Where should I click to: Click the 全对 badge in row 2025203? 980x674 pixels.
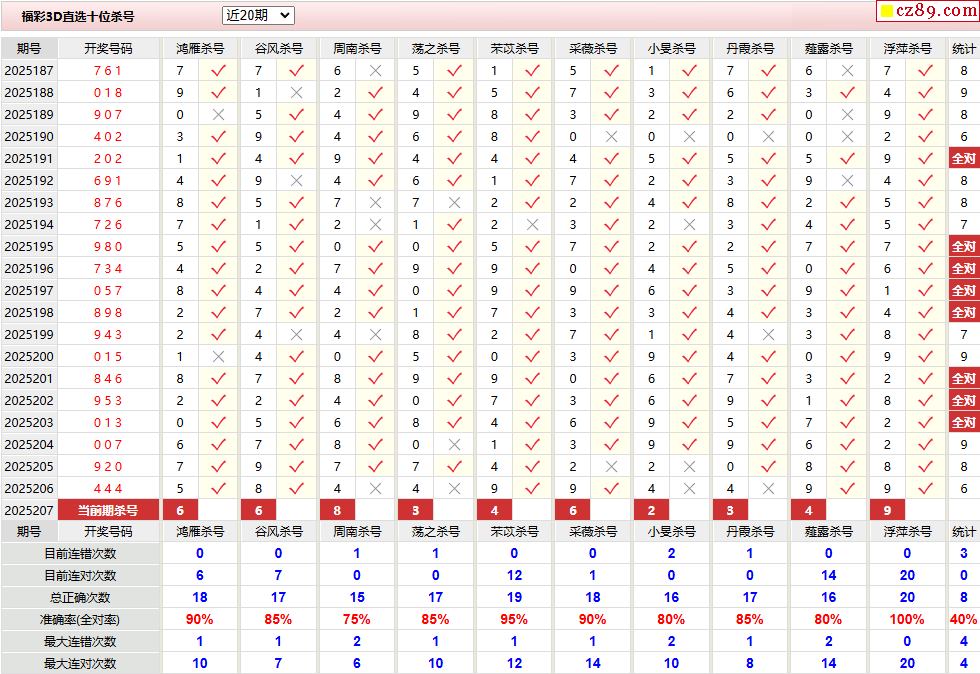964,423
